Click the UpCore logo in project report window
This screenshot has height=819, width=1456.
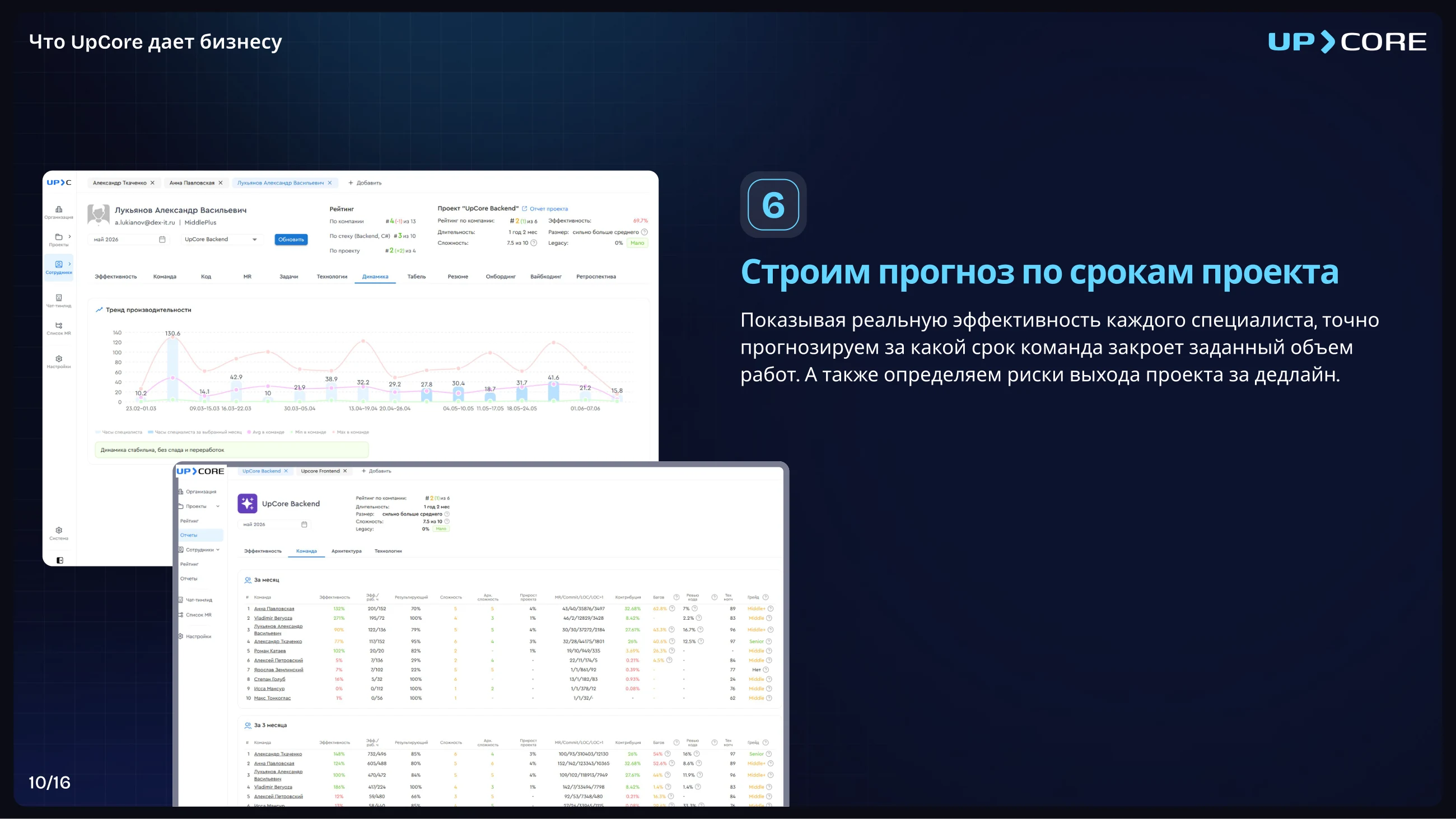200,471
